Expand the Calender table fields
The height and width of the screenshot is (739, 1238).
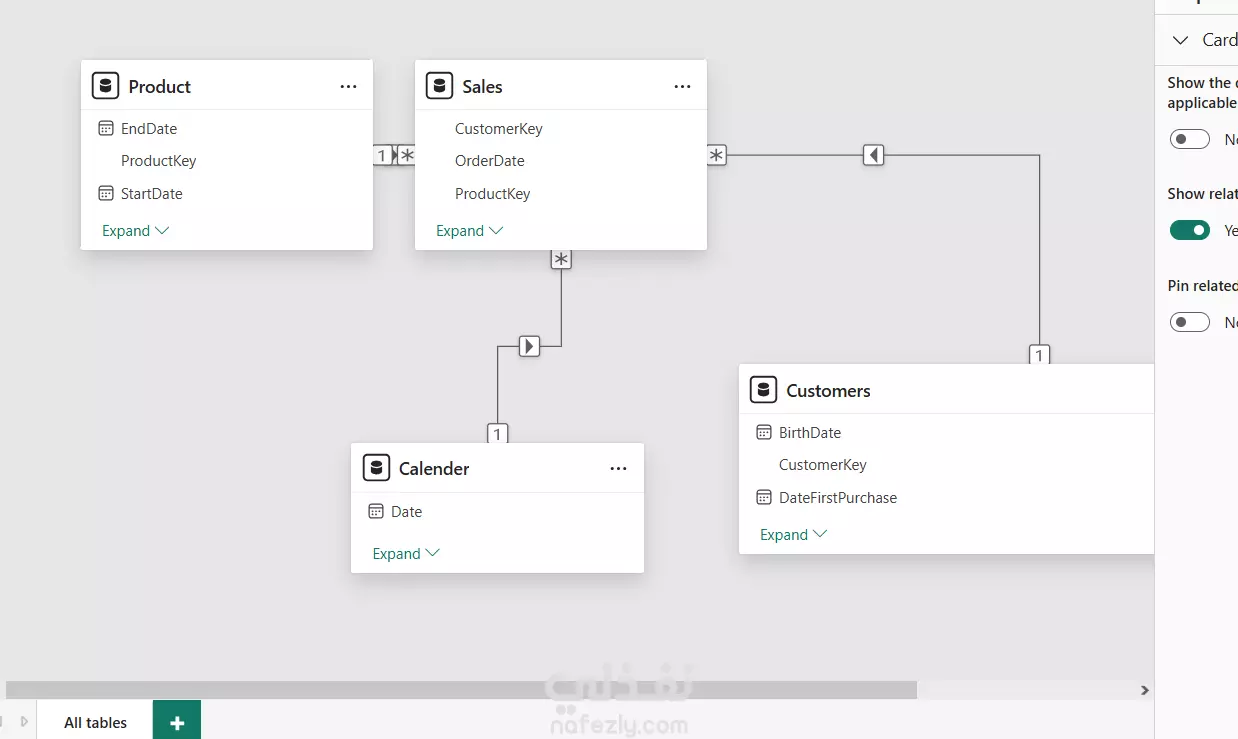[x=405, y=554]
